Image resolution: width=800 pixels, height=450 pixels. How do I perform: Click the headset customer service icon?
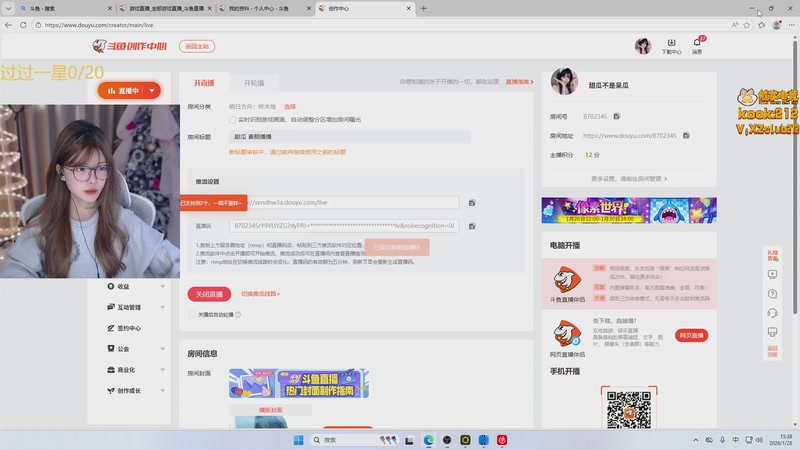click(x=772, y=313)
